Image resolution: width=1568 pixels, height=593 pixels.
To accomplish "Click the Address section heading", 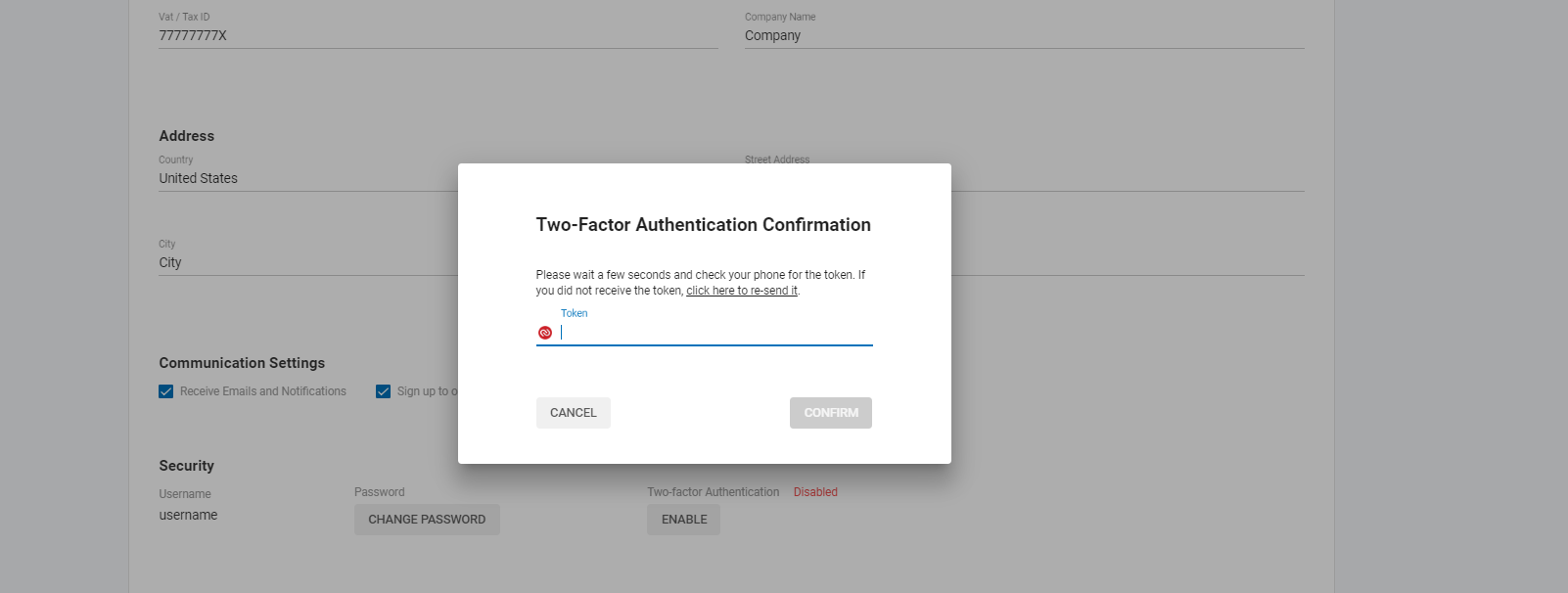I will point(186,136).
